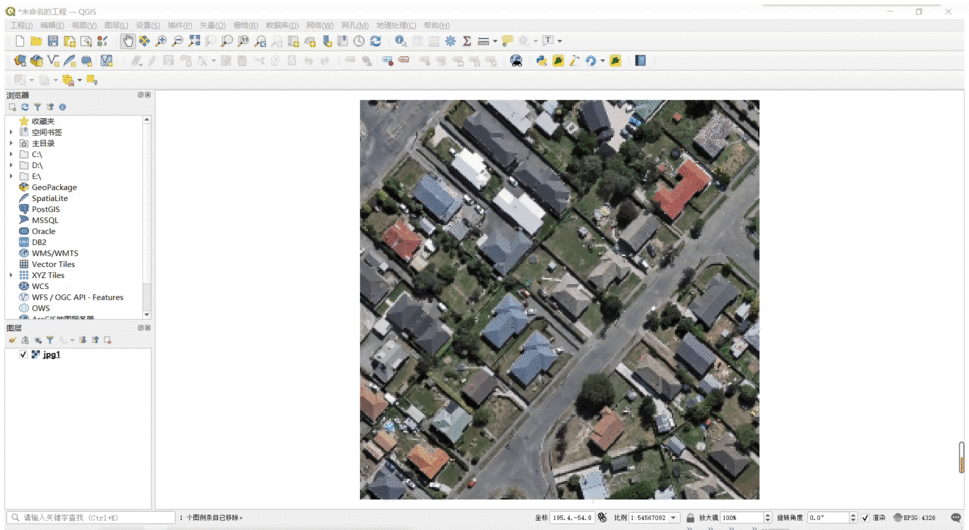Open EPSG:4326 CRS settings
Viewport: 969px width, 530px height.
point(914,518)
